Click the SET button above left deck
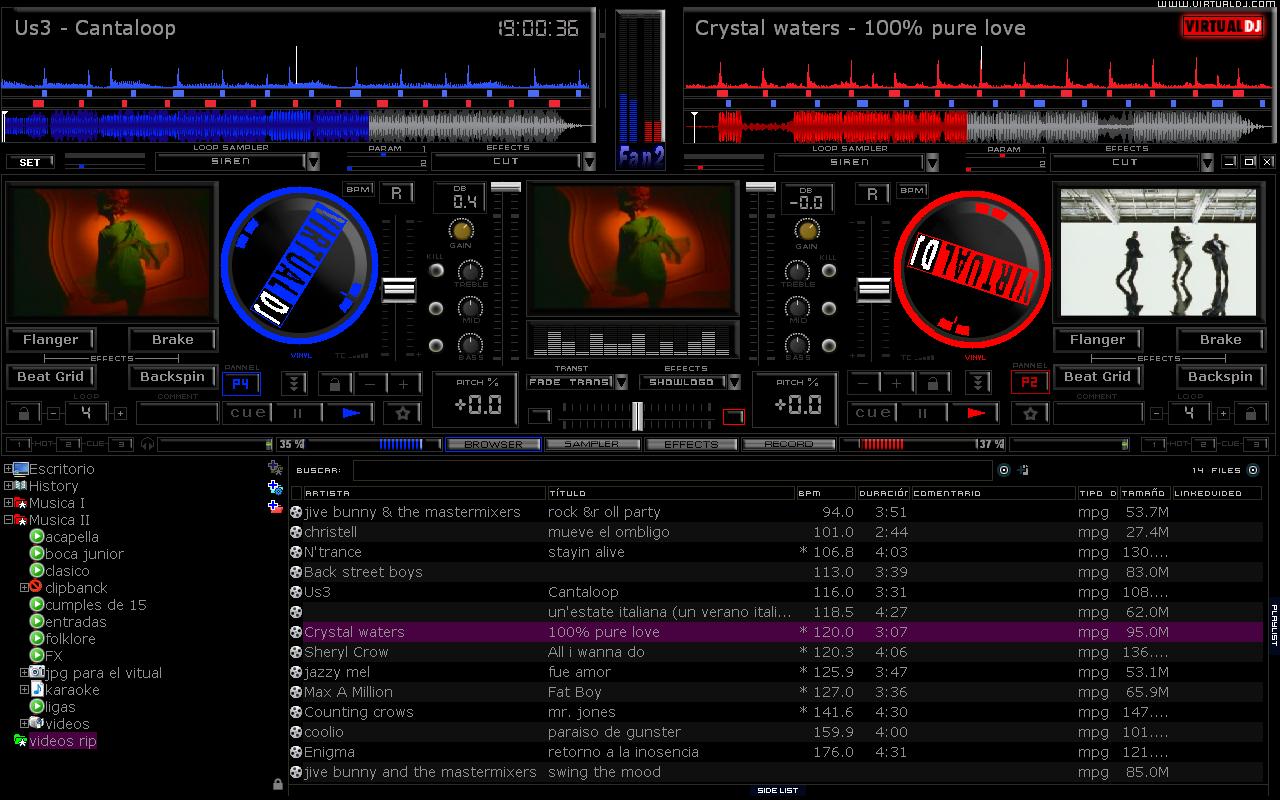1280x800 pixels. click(30, 162)
